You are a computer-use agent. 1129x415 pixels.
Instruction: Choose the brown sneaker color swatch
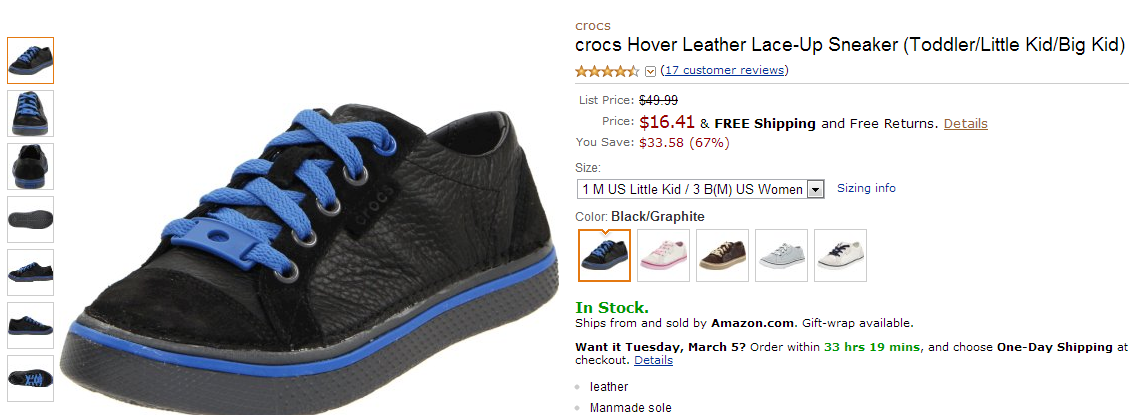(x=722, y=255)
